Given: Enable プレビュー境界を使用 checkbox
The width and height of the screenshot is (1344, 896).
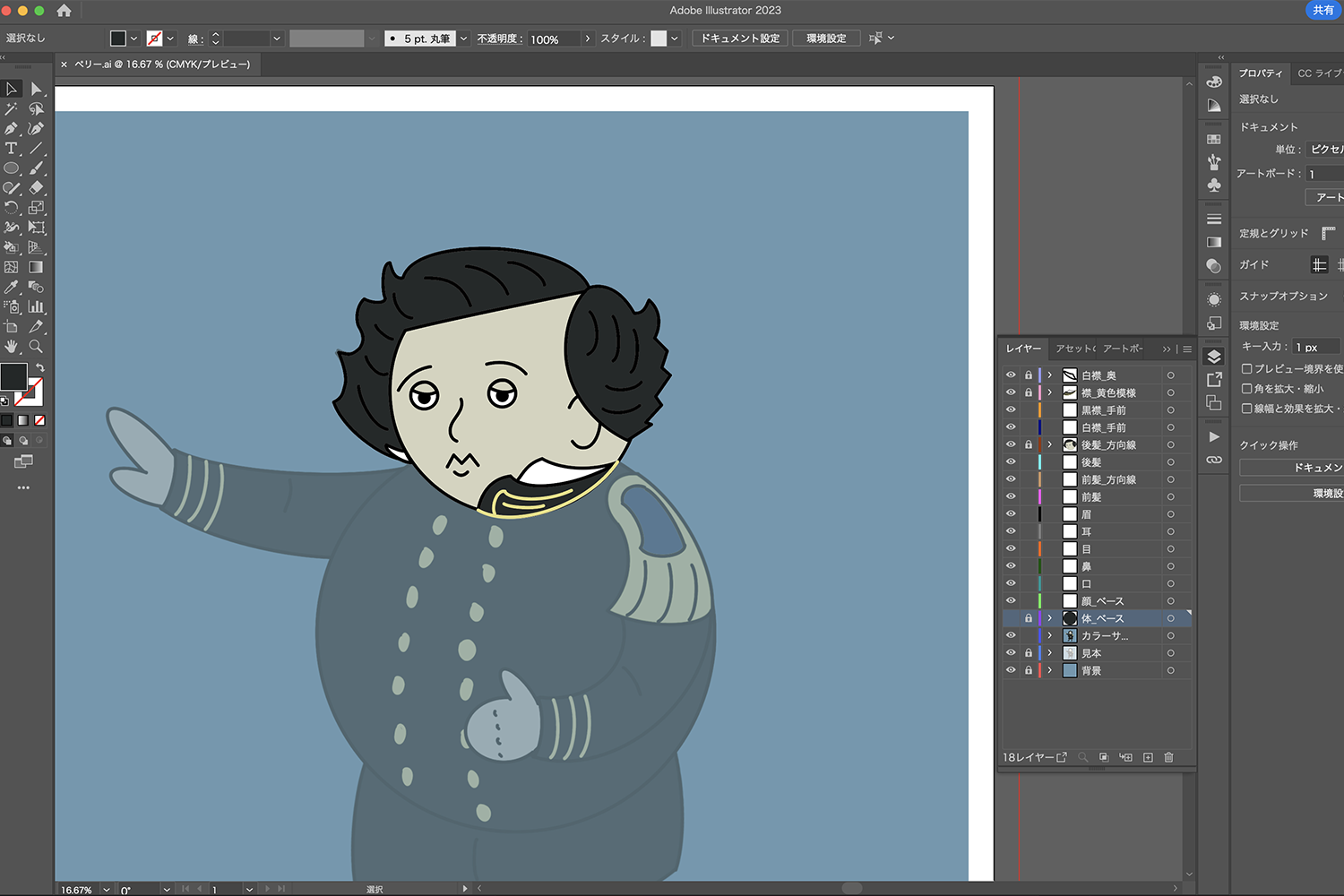Looking at the screenshot, I should coord(1246,368).
